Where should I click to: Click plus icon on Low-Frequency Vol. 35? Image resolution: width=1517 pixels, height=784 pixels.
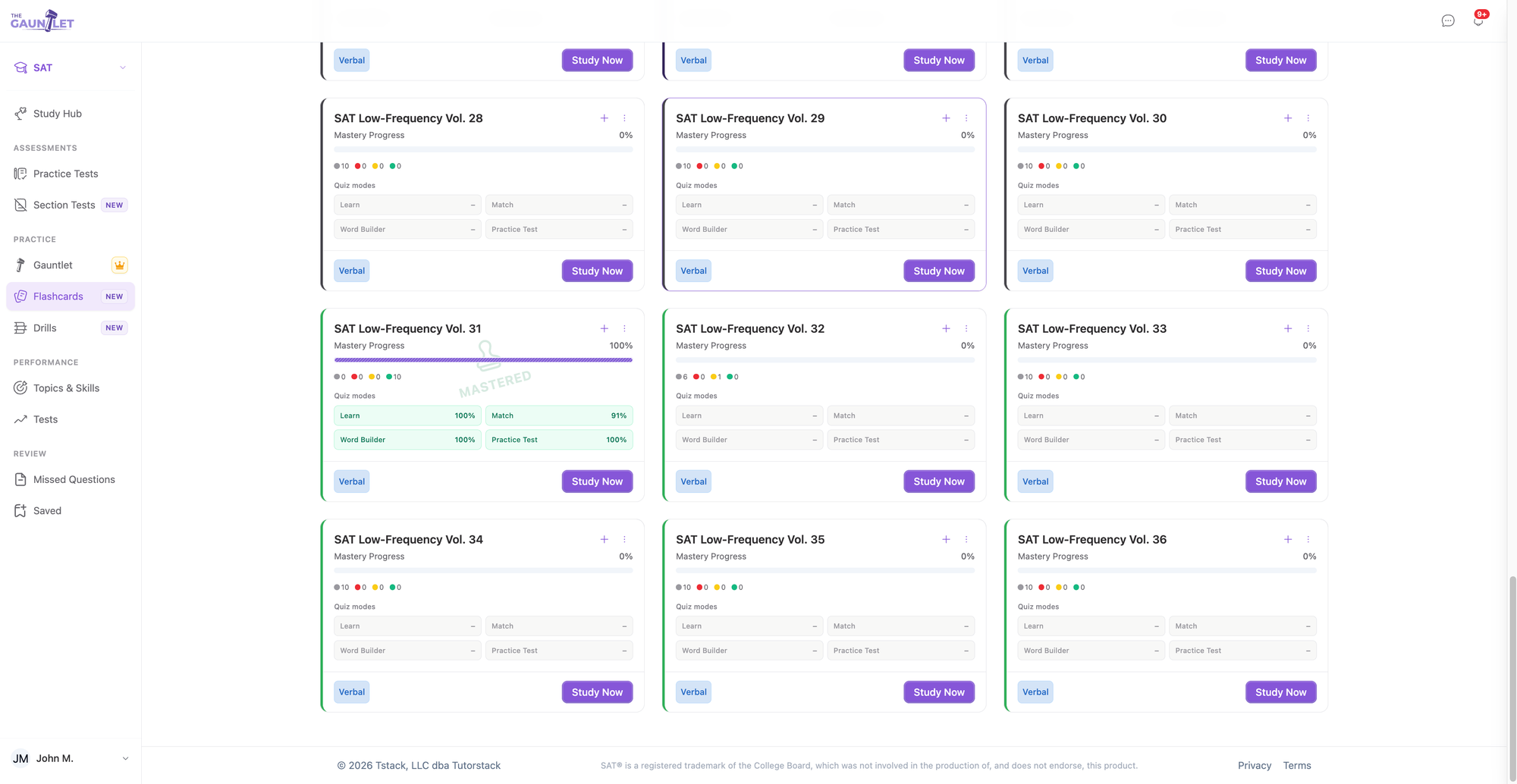946,540
